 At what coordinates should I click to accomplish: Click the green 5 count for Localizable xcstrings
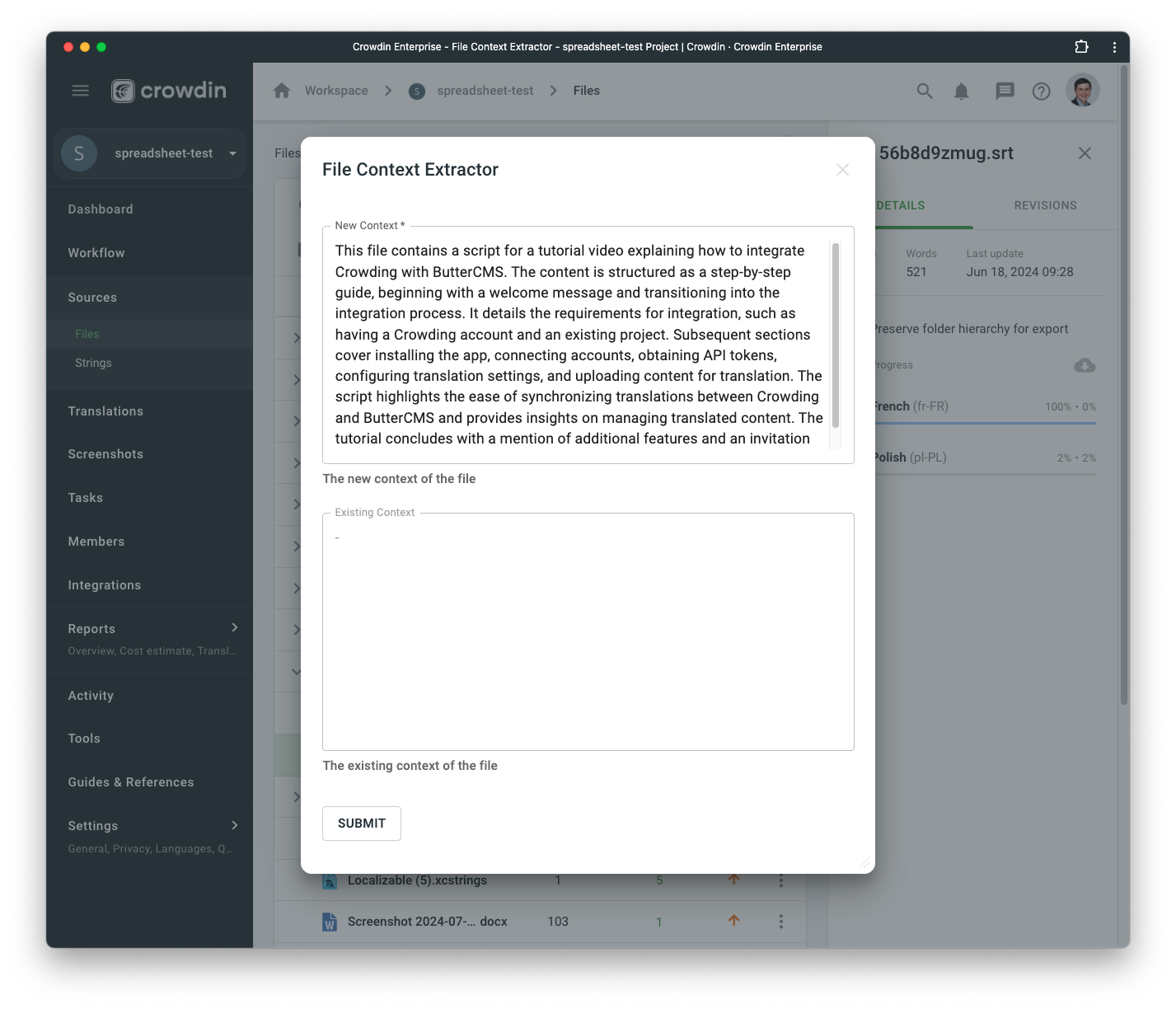(659, 880)
